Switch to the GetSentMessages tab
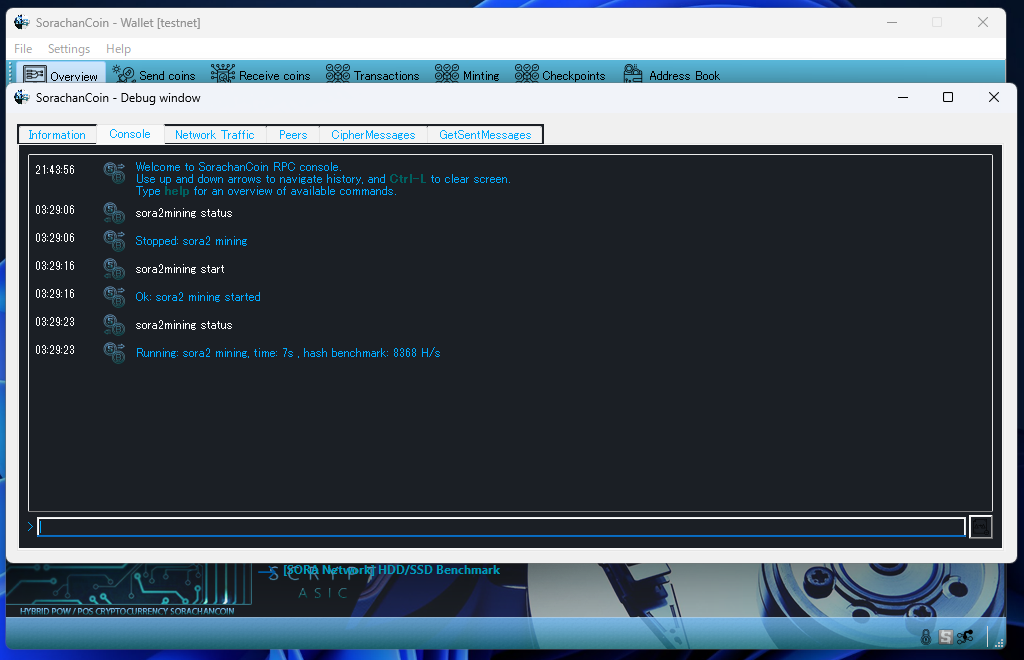This screenshot has height=660, width=1024. click(485, 135)
